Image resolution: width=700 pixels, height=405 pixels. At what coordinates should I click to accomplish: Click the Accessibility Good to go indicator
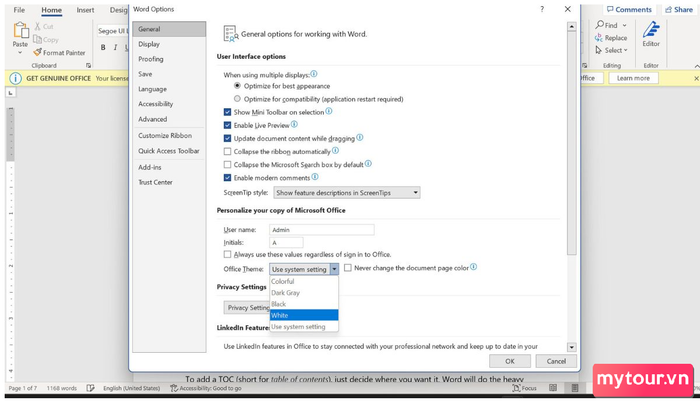(205, 388)
